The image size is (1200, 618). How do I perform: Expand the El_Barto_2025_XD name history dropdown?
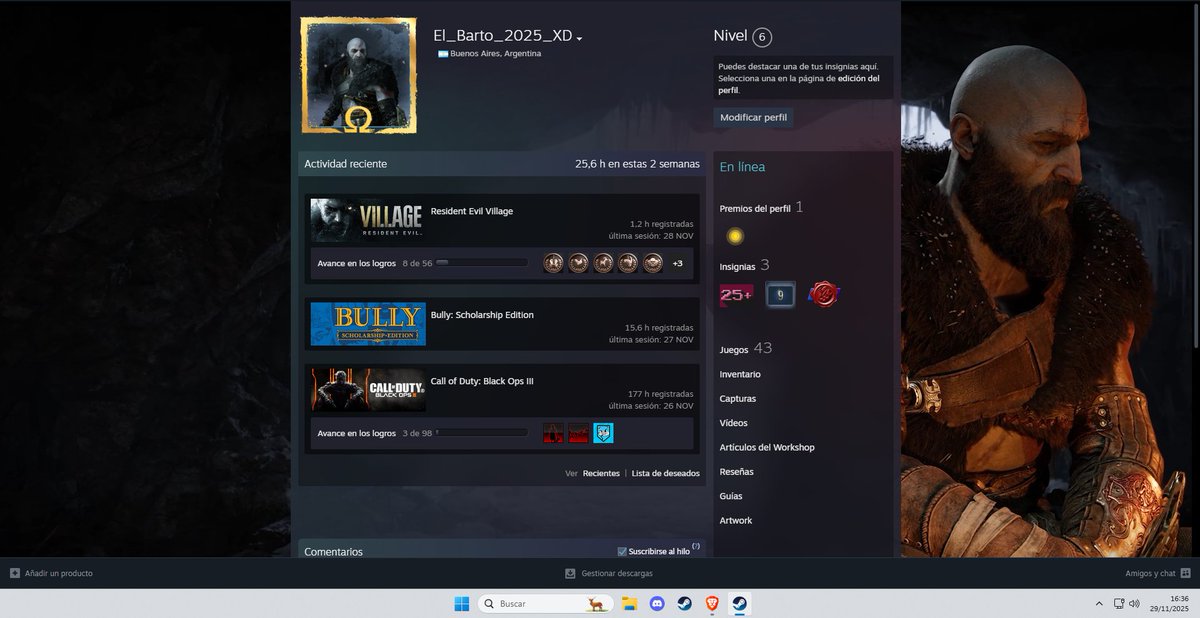(x=579, y=38)
